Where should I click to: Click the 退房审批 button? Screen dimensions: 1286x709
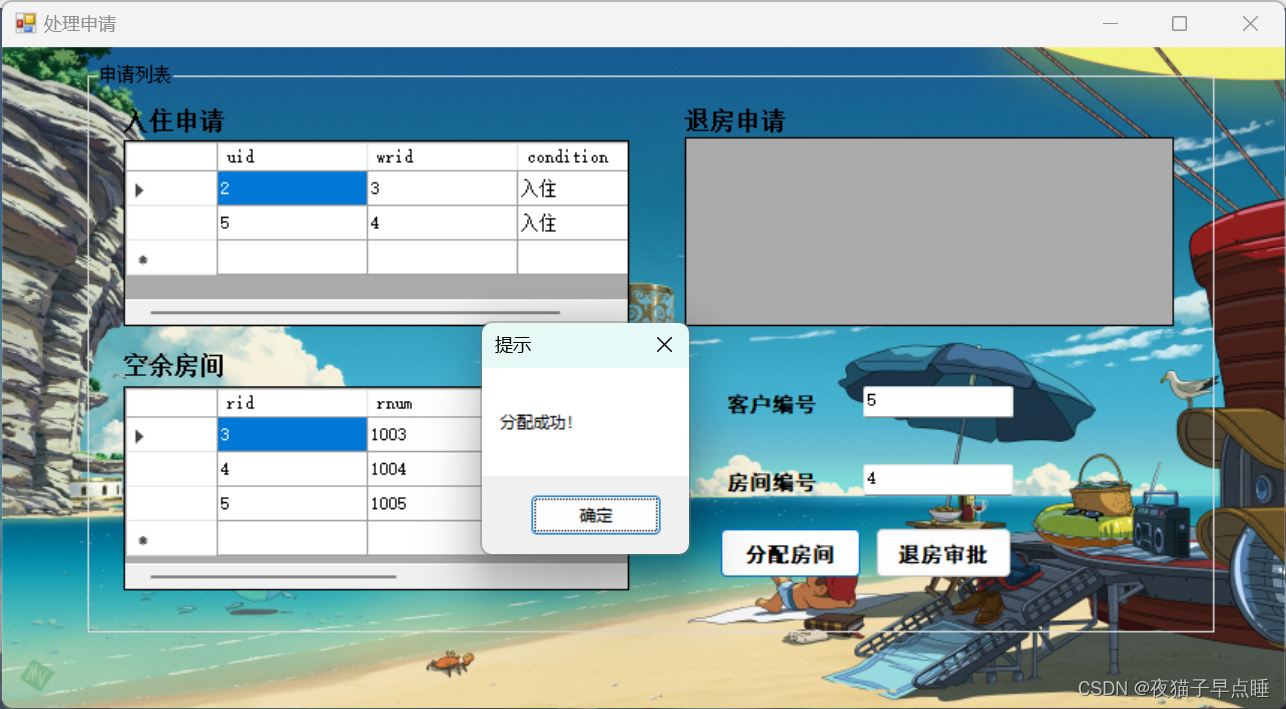pyautogui.click(x=943, y=554)
